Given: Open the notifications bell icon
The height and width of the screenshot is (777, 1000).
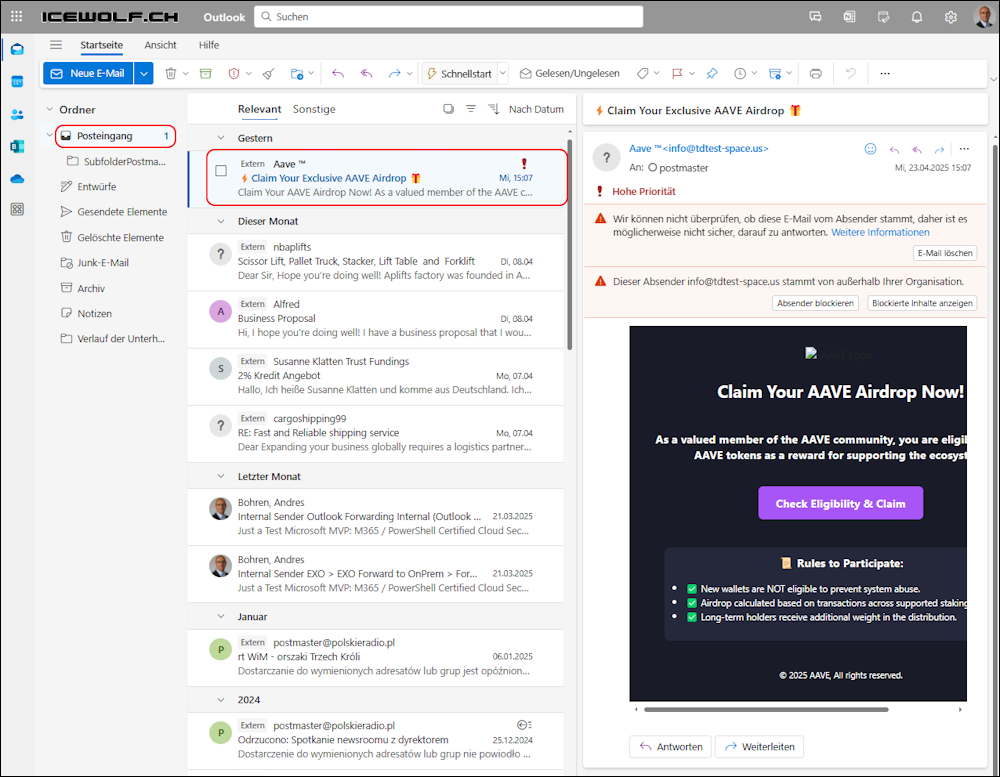Looking at the screenshot, I should [x=916, y=17].
